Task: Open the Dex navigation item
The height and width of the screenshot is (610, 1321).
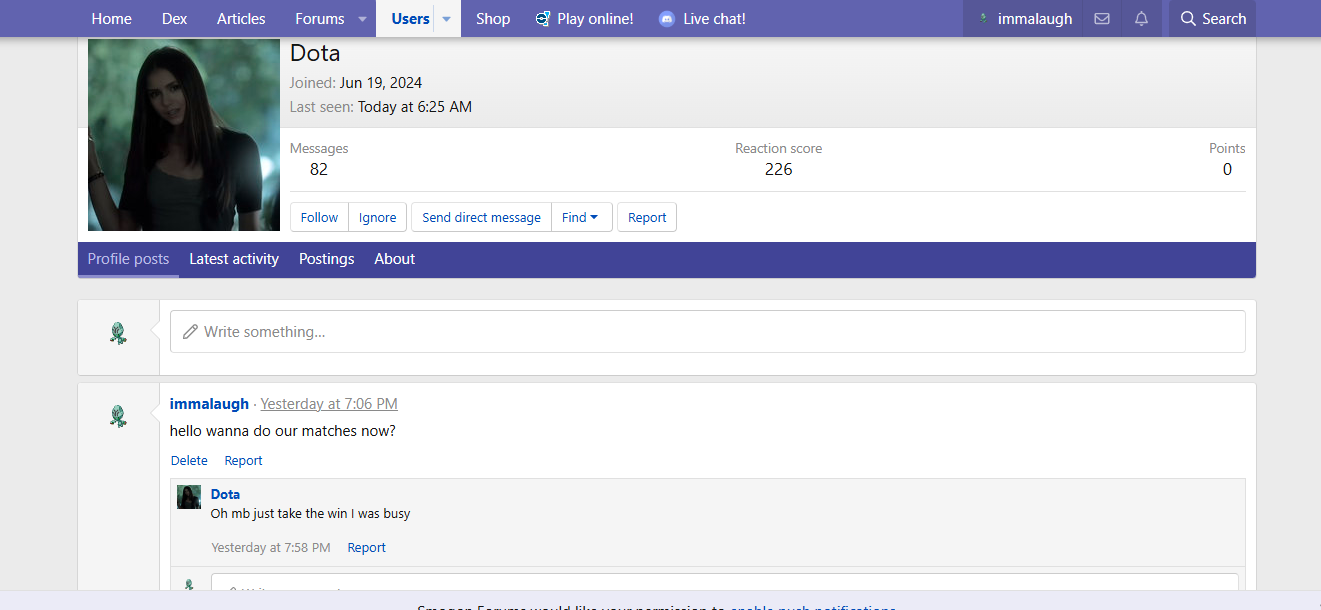Action: [x=175, y=19]
